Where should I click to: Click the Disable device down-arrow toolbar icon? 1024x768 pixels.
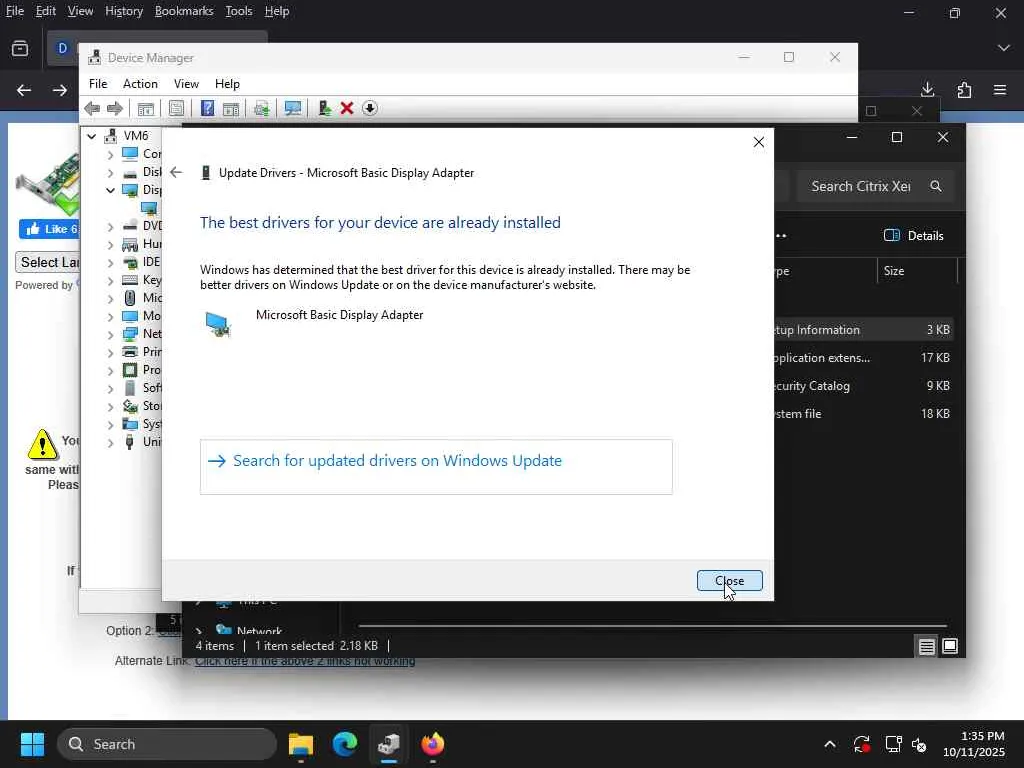(370, 108)
